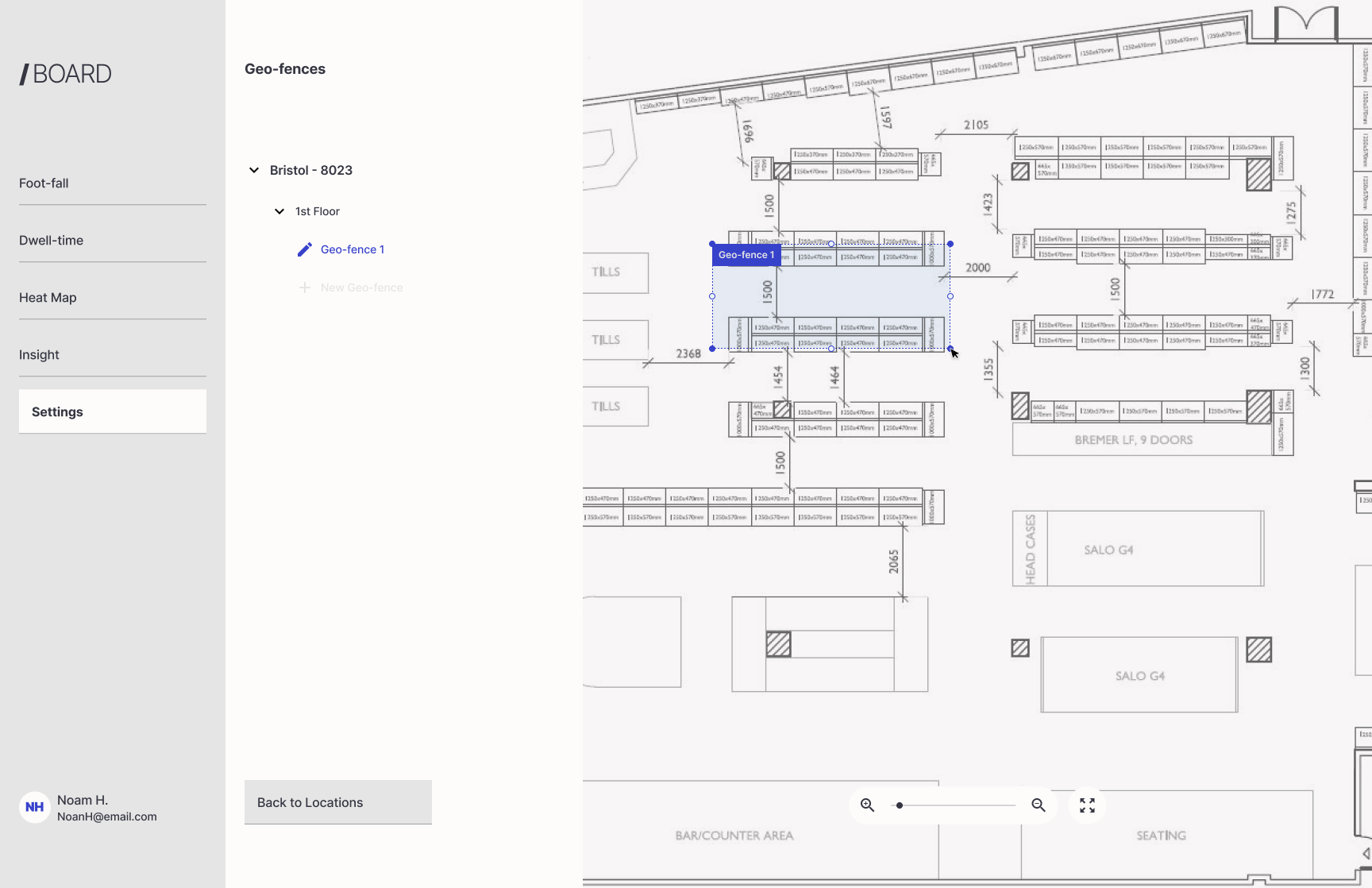This screenshot has height=888, width=1372.
Task: Click BREMER LF, 9 DOORS label on map
Action: click(1134, 440)
